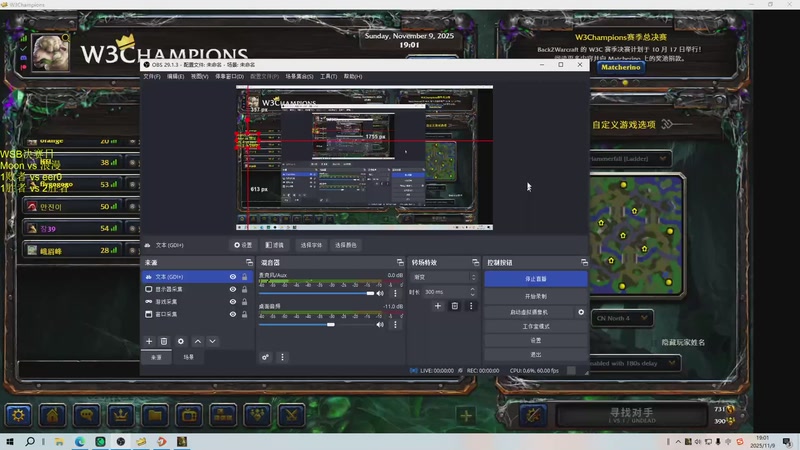800x450 pixels.
Task: Open the 场景集合(S) menu in OBS
Action: [299, 77]
